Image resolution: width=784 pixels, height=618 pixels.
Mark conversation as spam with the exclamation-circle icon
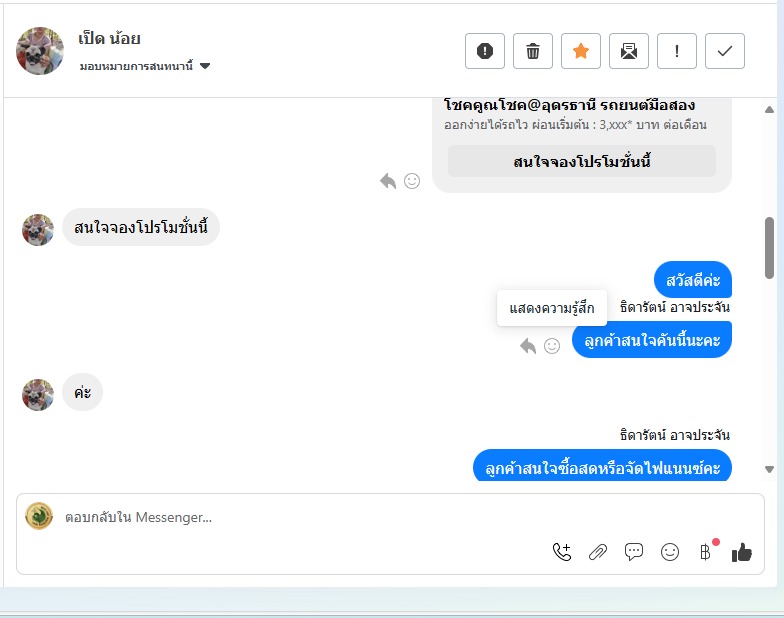click(484, 50)
